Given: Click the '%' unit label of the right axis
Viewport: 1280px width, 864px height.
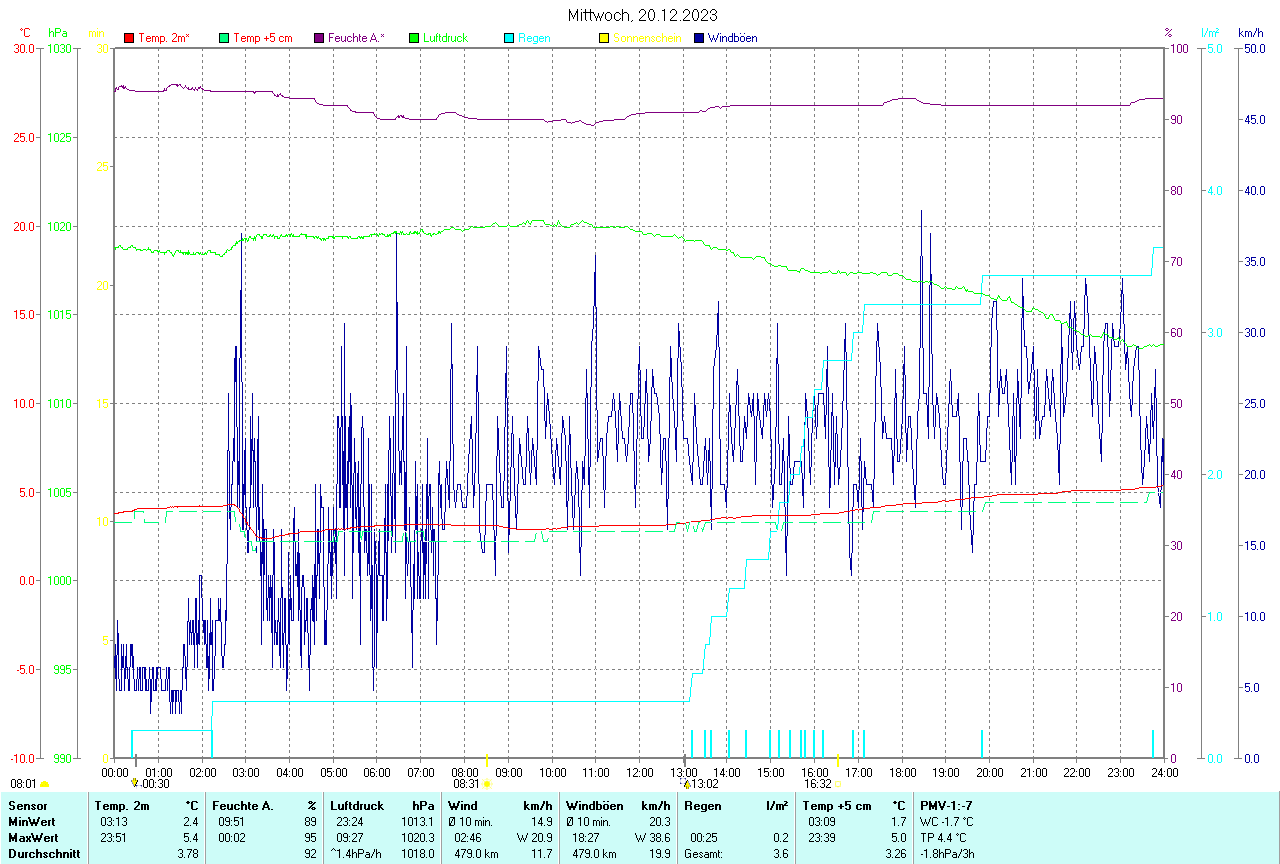Looking at the screenshot, I should pos(1167,33).
